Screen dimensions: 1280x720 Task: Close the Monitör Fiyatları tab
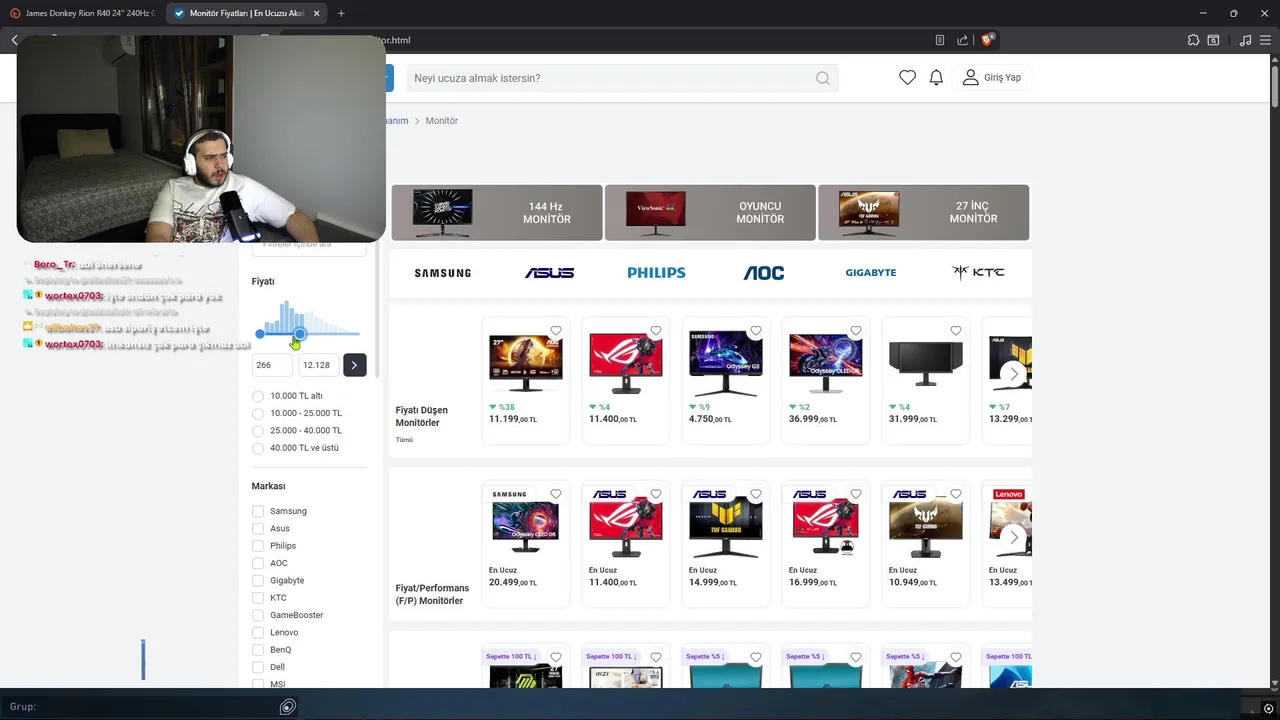pos(317,13)
